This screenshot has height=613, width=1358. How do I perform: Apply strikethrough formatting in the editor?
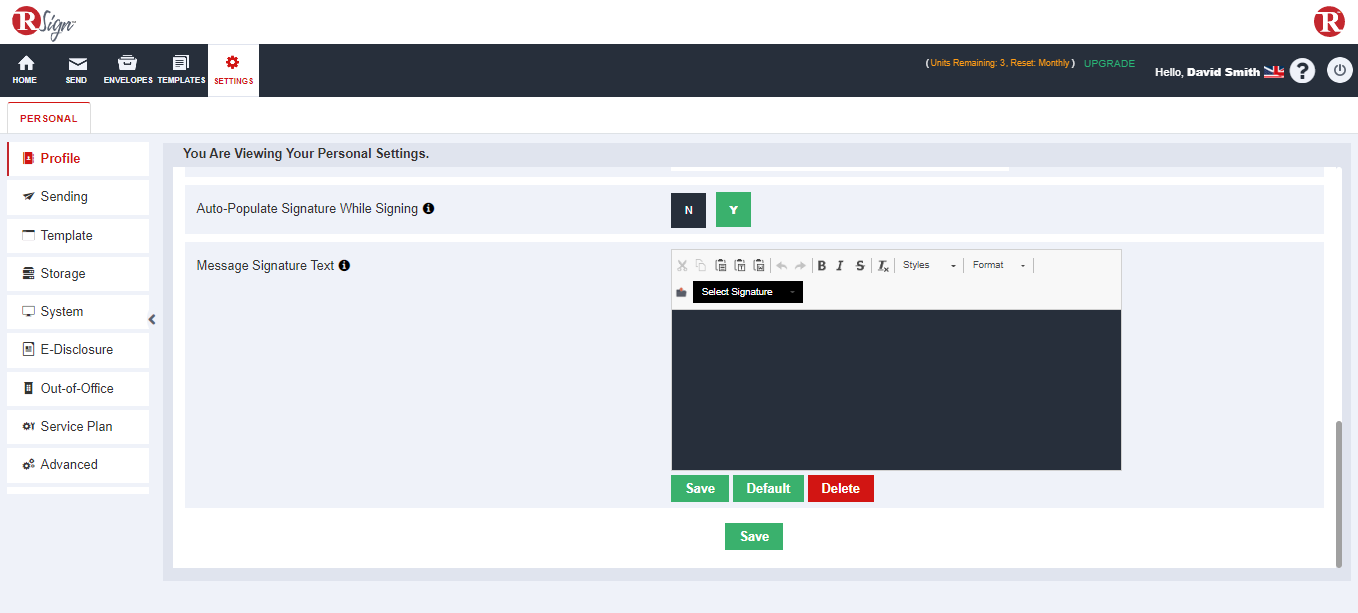[860, 265]
